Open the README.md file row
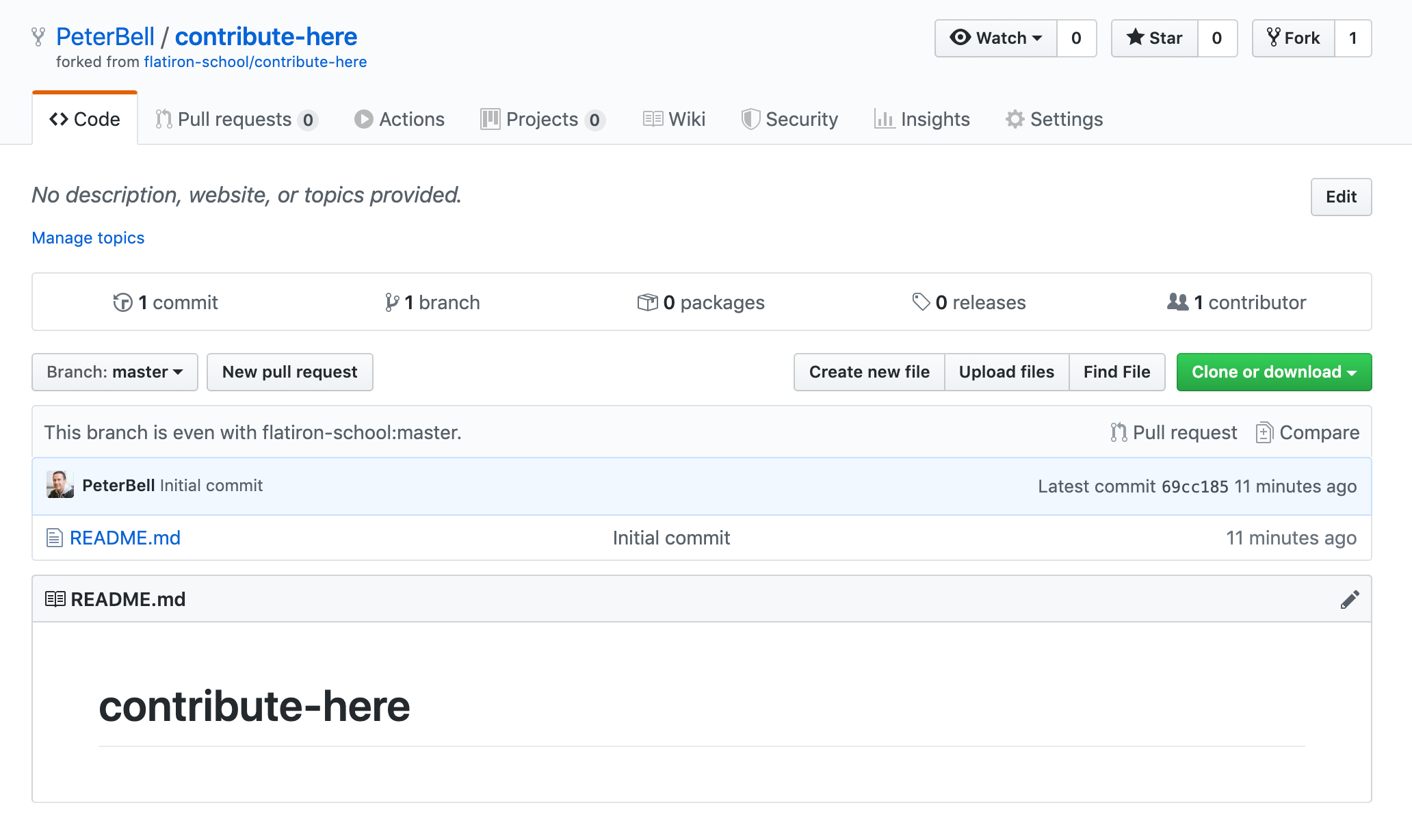The height and width of the screenshot is (840, 1412). 701,538
